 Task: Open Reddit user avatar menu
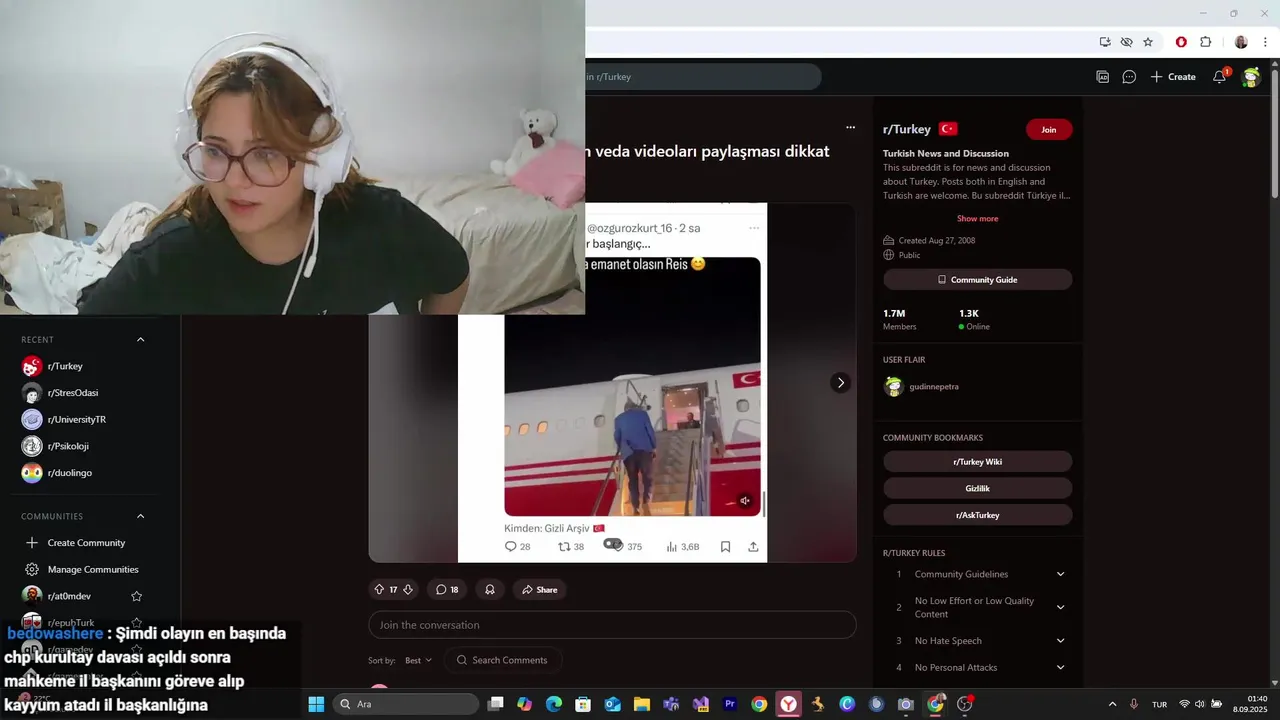click(1251, 77)
